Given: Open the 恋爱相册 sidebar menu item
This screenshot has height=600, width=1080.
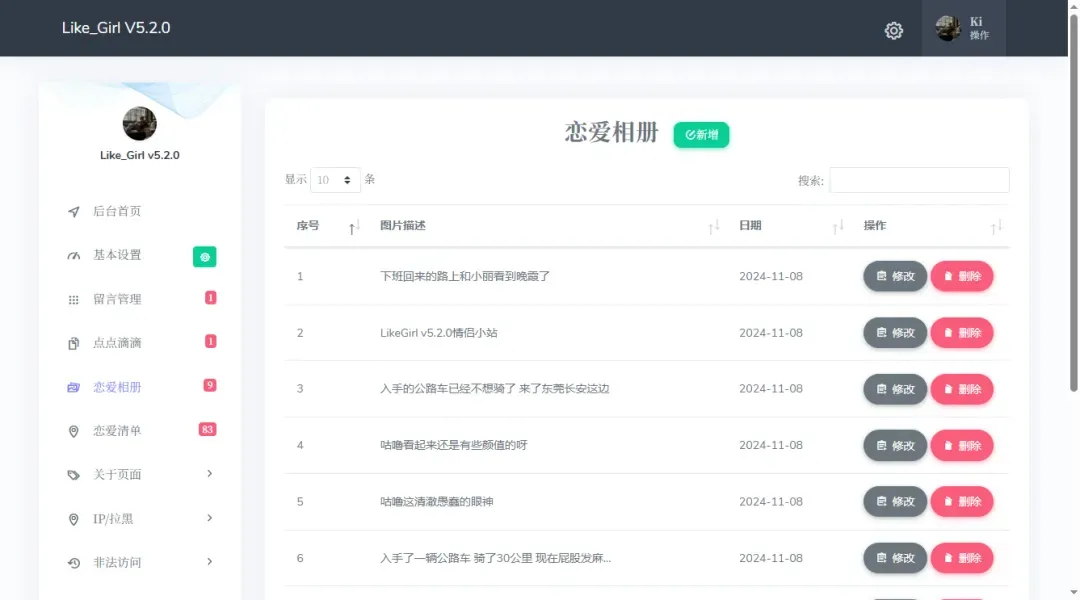Looking at the screenshot, I should tap(117, 387).
